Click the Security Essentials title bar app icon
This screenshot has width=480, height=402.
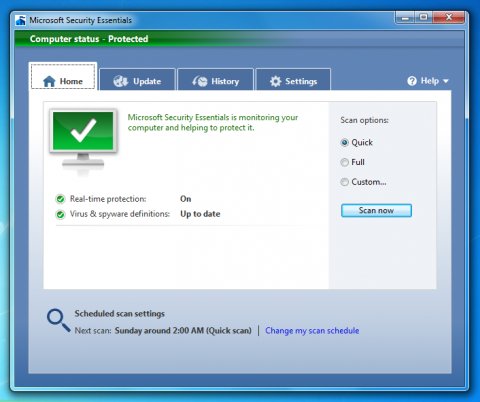click(21, 20)
